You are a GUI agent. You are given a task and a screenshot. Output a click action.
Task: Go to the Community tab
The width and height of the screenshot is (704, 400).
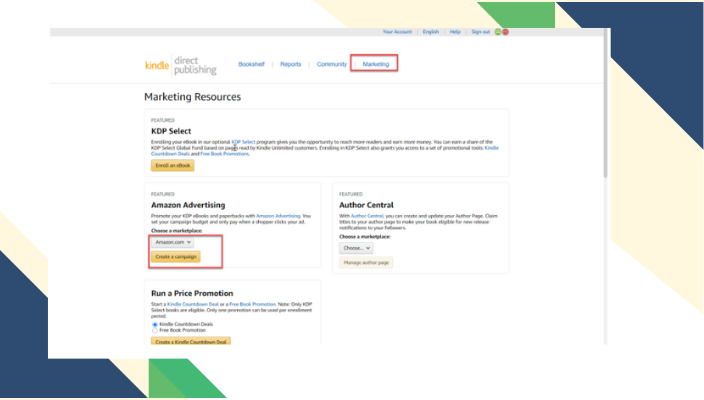(332, 64)
